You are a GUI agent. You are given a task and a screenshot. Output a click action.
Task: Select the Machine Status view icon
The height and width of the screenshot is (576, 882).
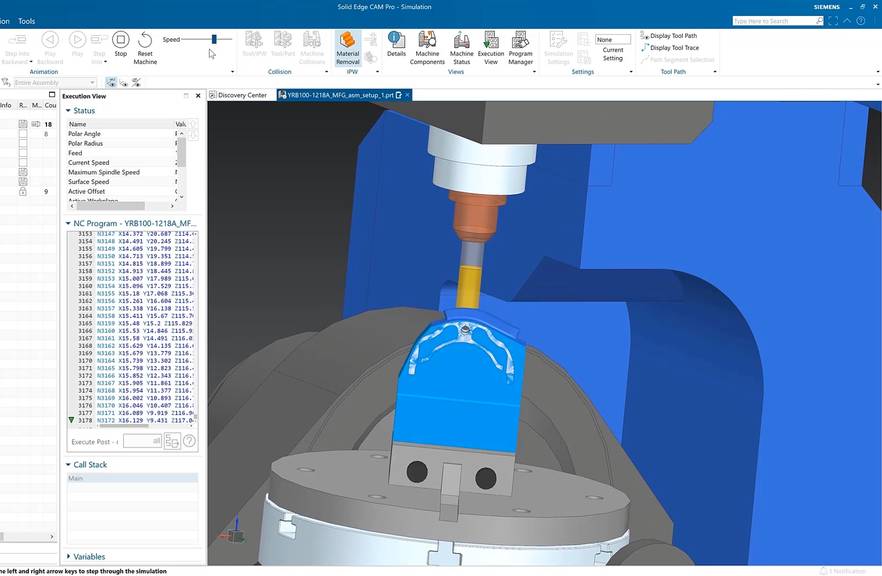(460, 44)
